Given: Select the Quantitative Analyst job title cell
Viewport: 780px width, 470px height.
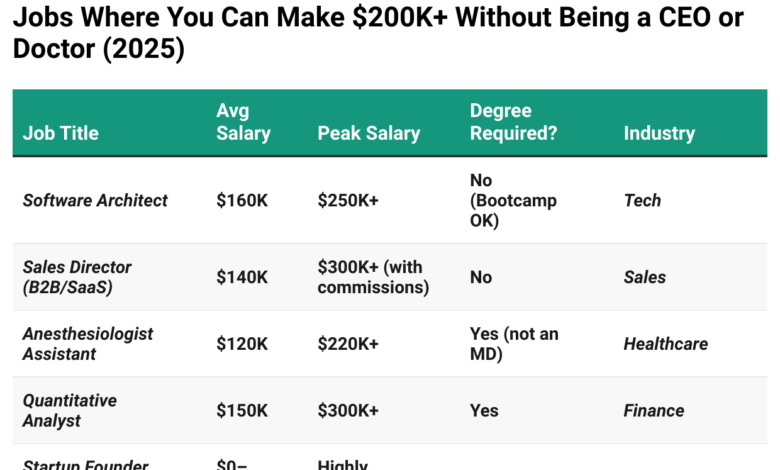Looking at the screenshot, I should coord(70,410).
